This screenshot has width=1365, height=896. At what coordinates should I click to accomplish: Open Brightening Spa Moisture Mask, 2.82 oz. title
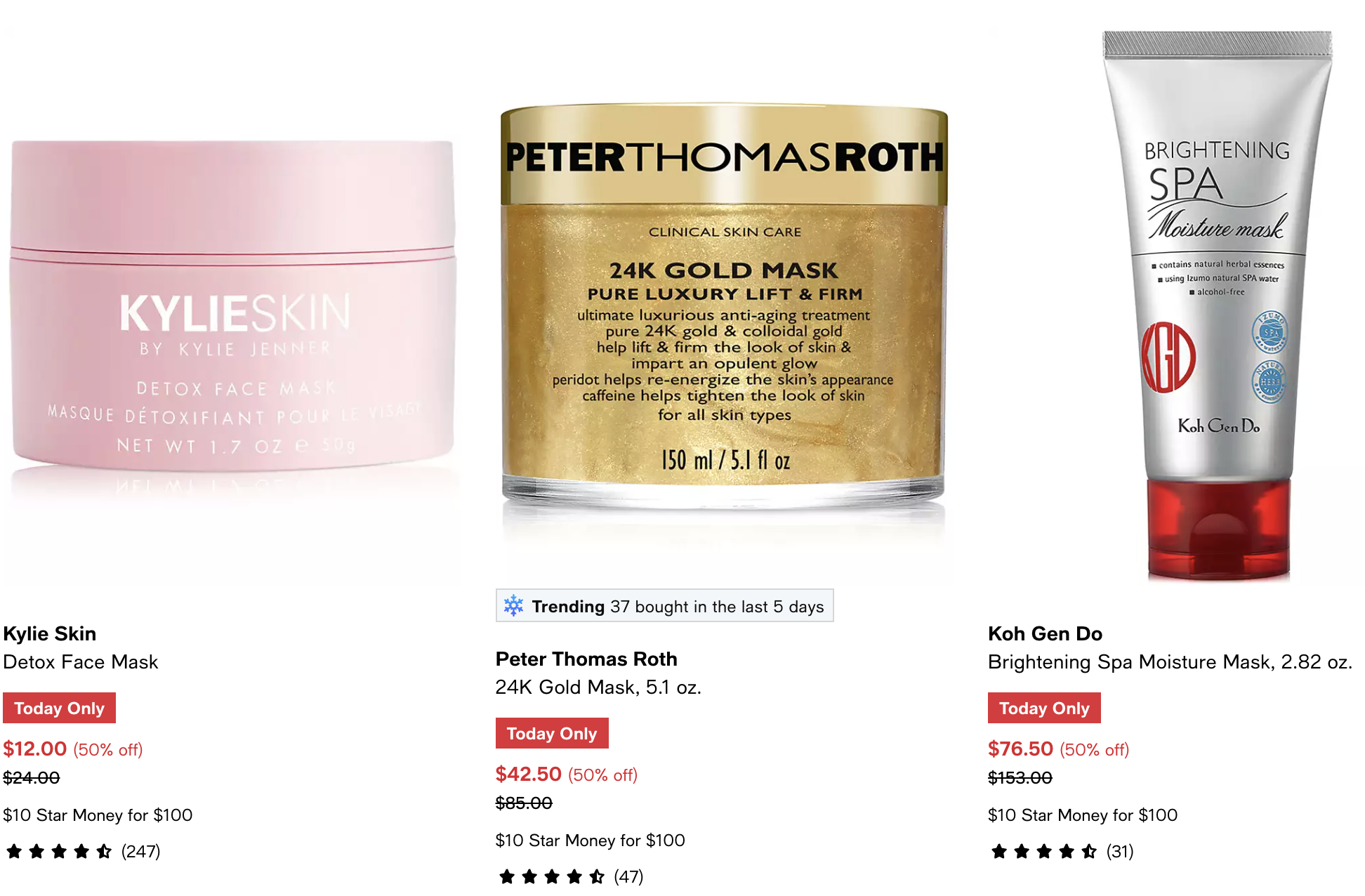click(1170, 662)
